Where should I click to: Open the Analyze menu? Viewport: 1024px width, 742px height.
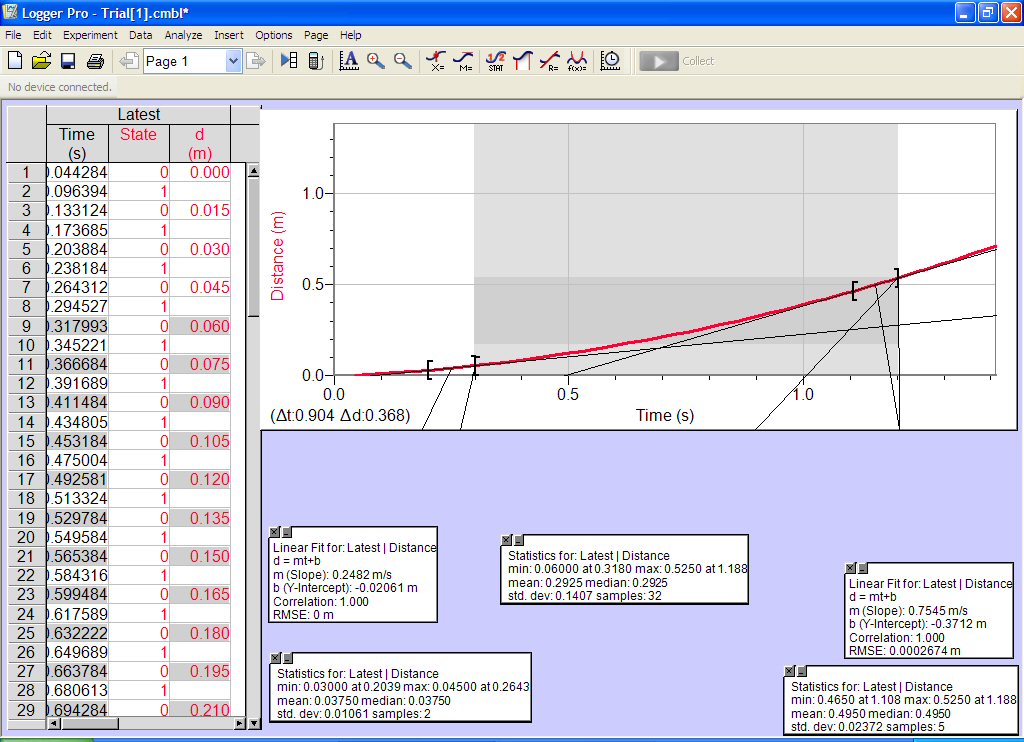(183, 35)
